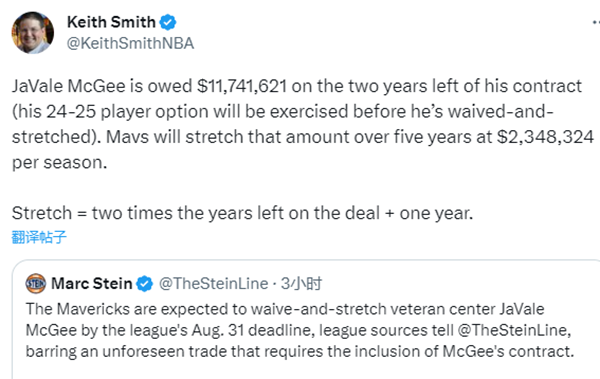The height and width of the screenshot is (379, 600).
Task: Click the "per season." text line
Action: 59,162
